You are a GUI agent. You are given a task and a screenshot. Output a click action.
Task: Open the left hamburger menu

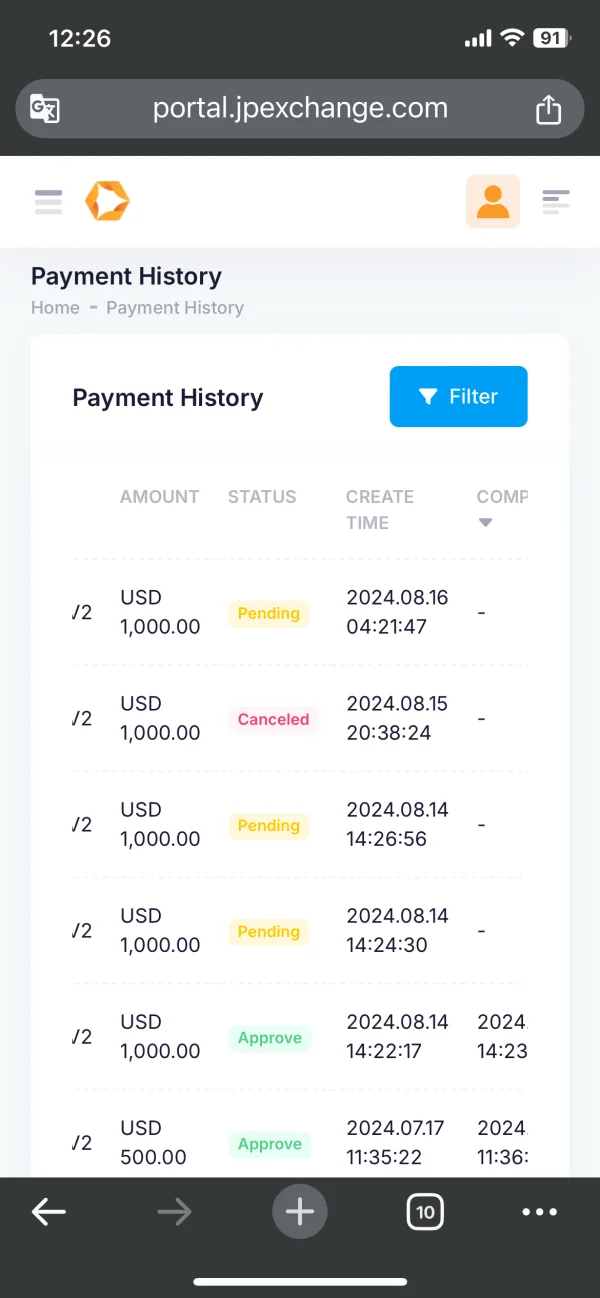(x=48, y=202)
